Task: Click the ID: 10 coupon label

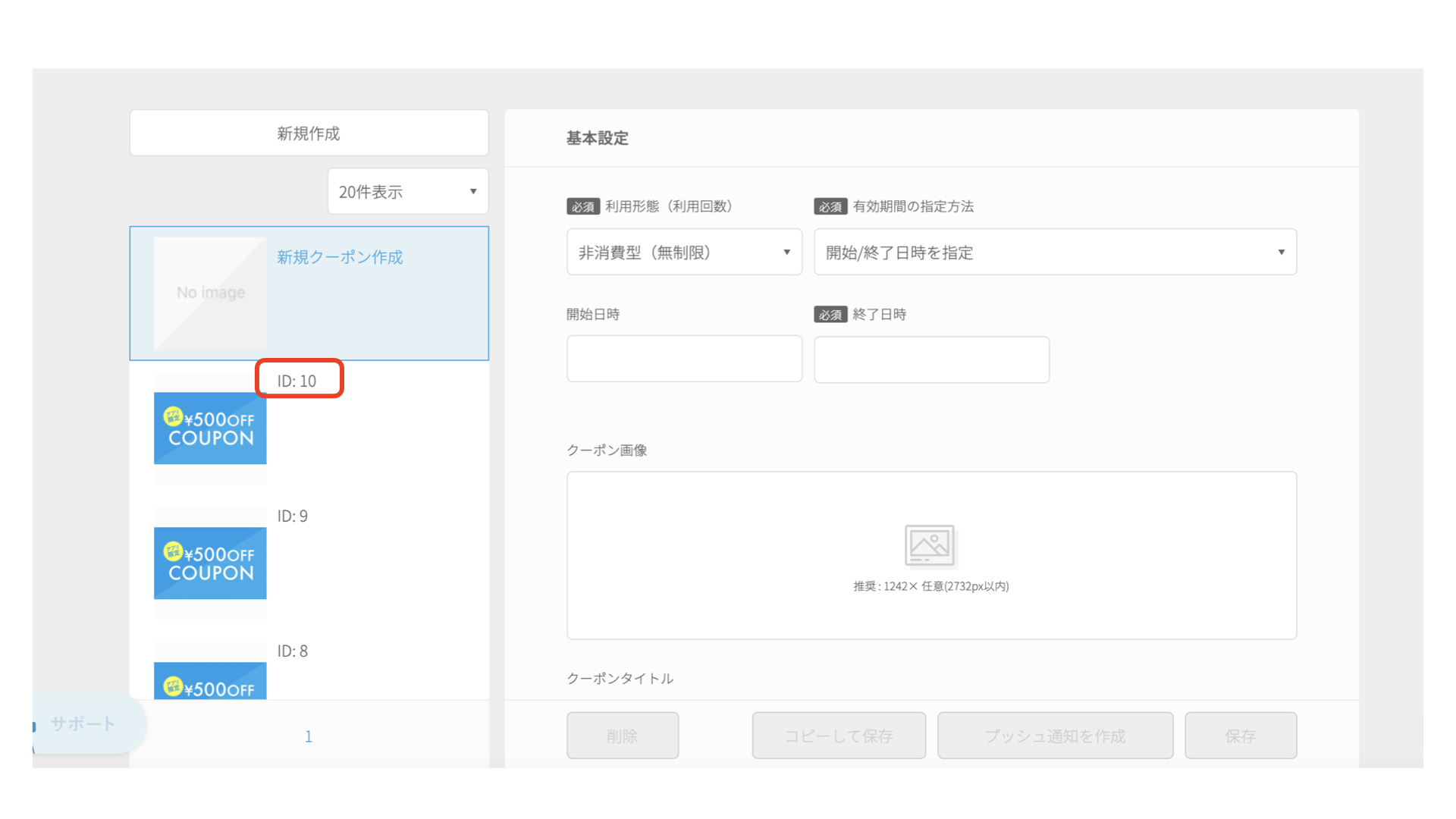Action: pos(297,381)
